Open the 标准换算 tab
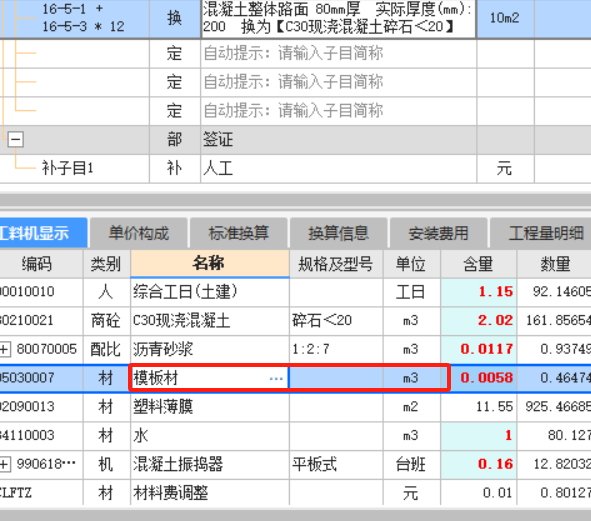Viewport: 591px width, 521px height. [239, 233]
